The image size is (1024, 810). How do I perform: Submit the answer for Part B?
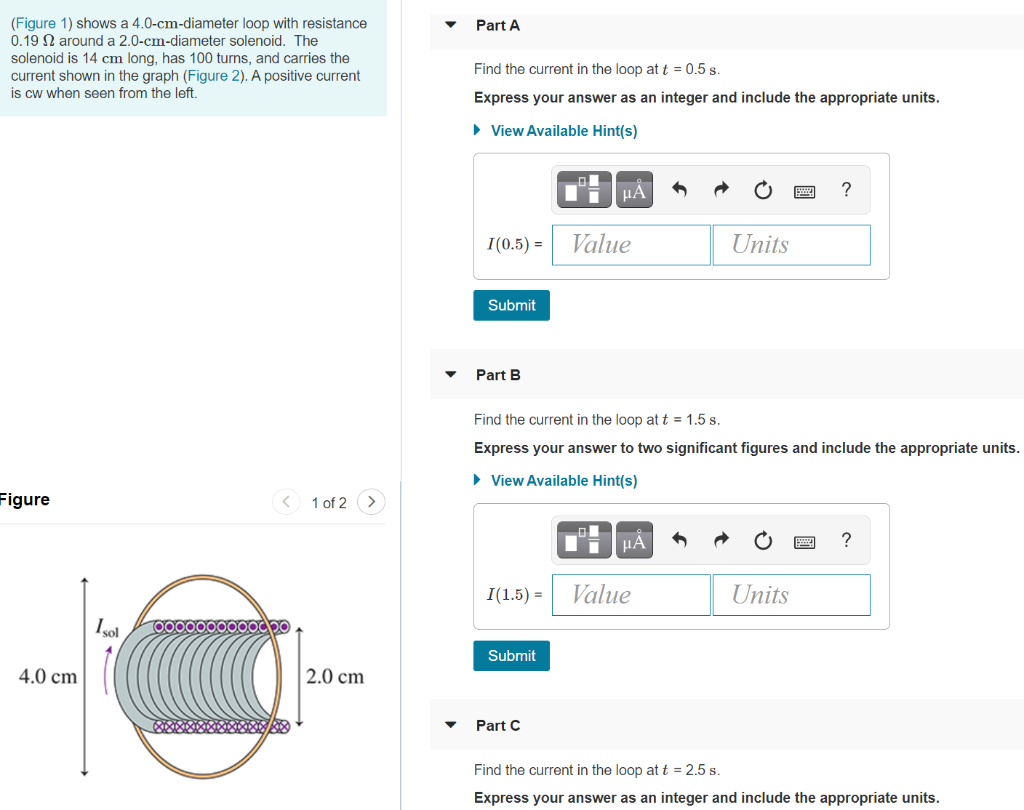pos(511,655)
